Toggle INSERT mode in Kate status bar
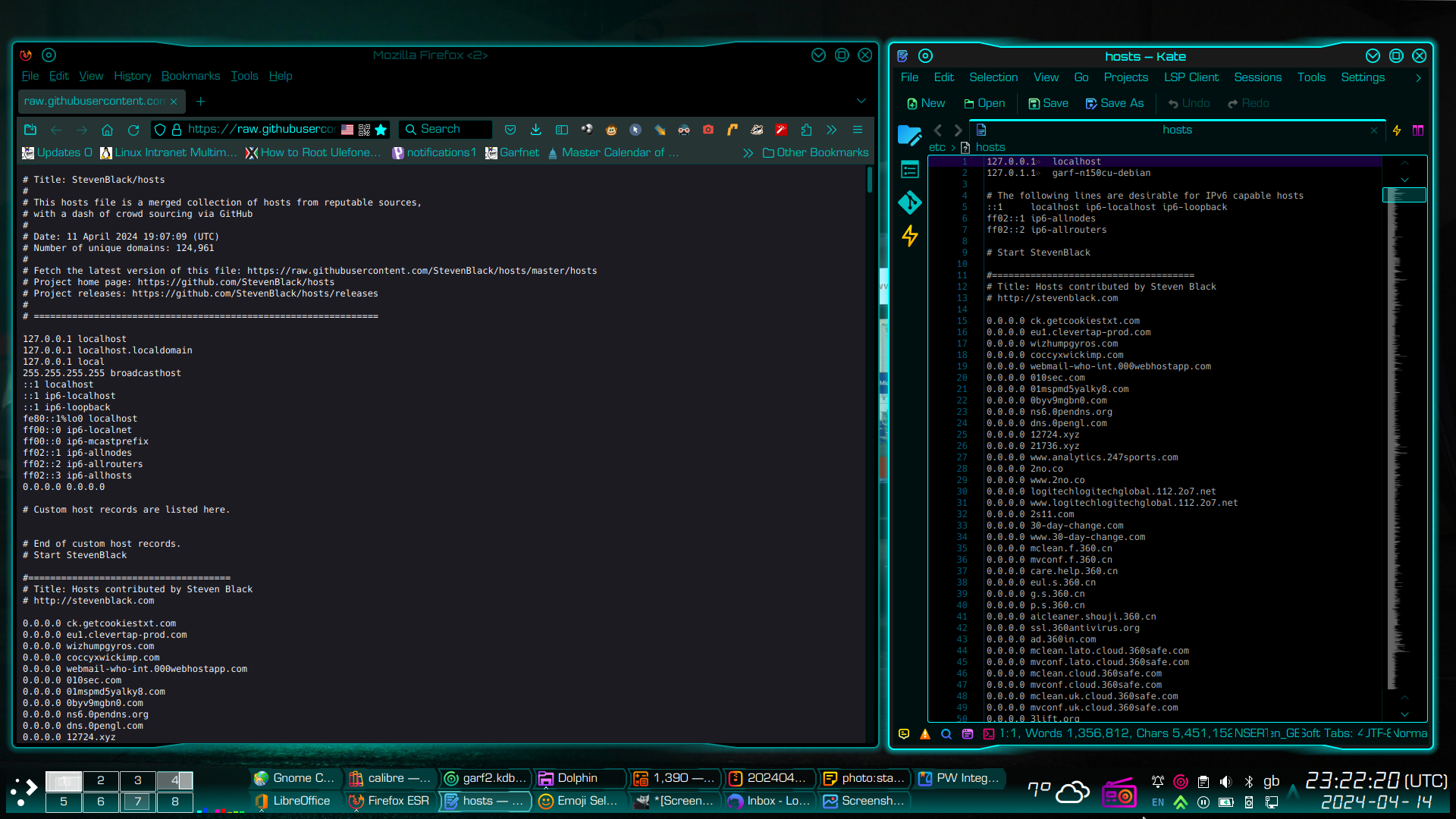Image resolution: width=1456 pixels, height=819 pixels. pyautogui.click(x=1250, y=733)
